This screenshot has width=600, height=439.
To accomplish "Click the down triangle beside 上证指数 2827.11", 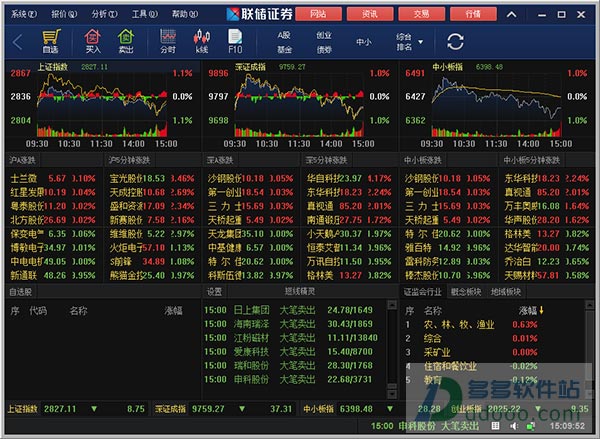I will tap(94, 409).
